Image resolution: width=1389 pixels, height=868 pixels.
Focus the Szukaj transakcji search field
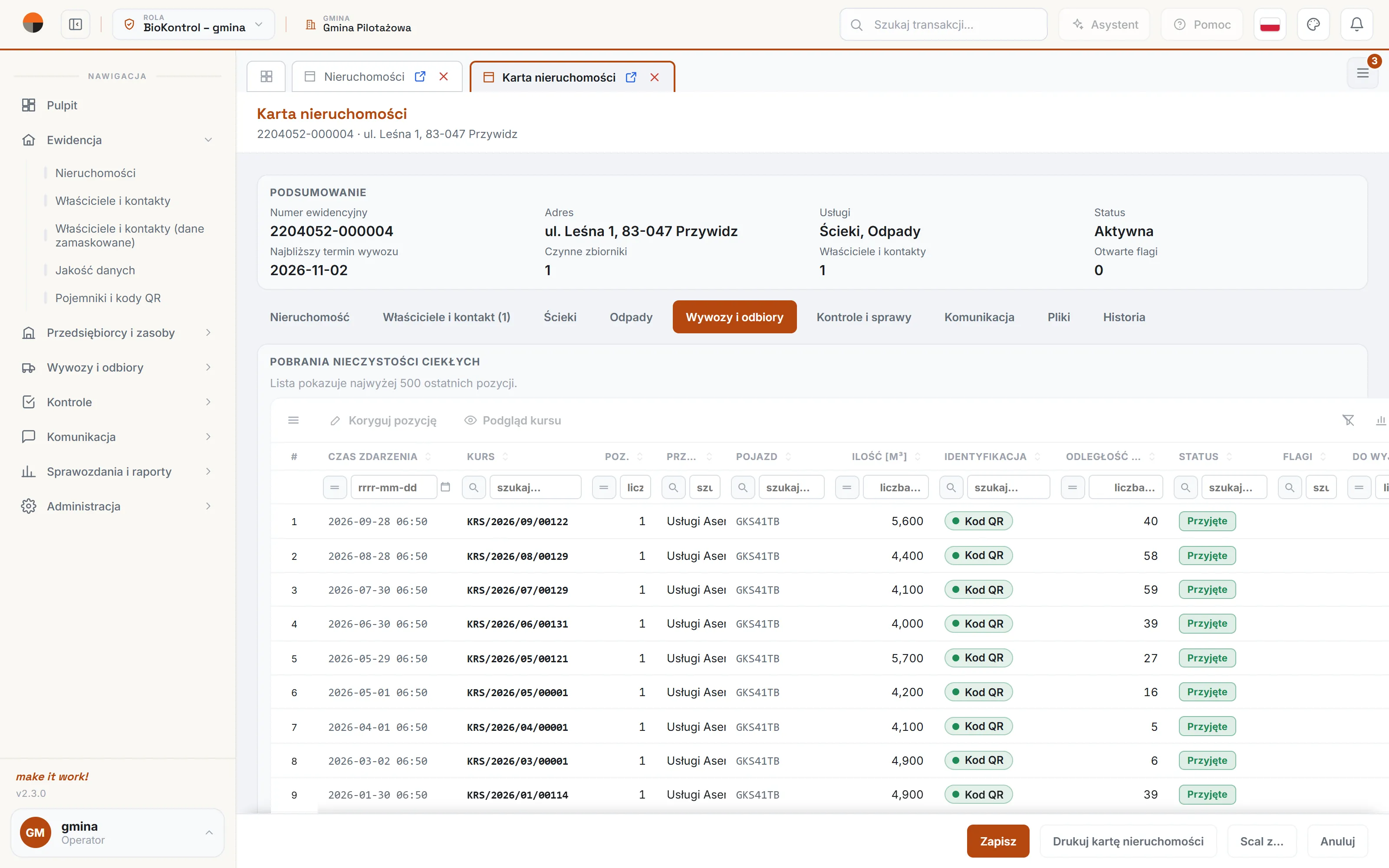tap(943, 25)
